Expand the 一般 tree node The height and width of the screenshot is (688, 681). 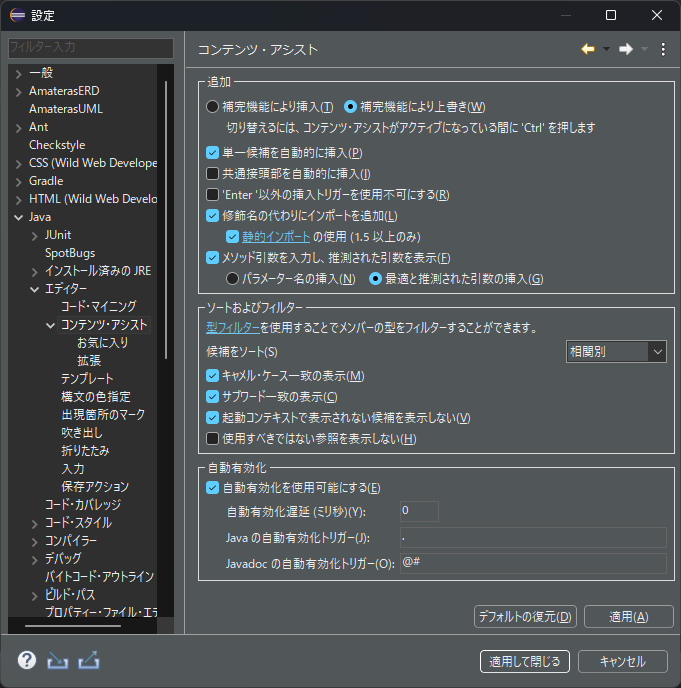[x=18, y=74]
